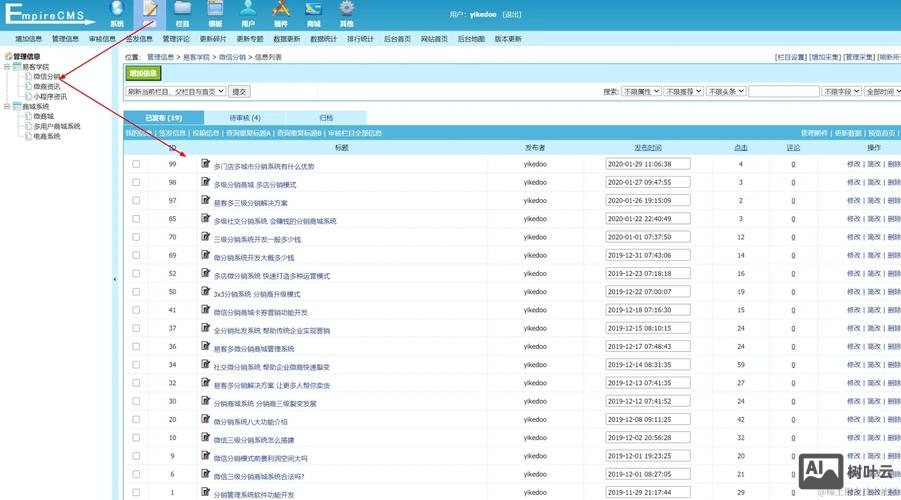
Task: Tick the checkbox for article ID 70
Action: point(136,237)
